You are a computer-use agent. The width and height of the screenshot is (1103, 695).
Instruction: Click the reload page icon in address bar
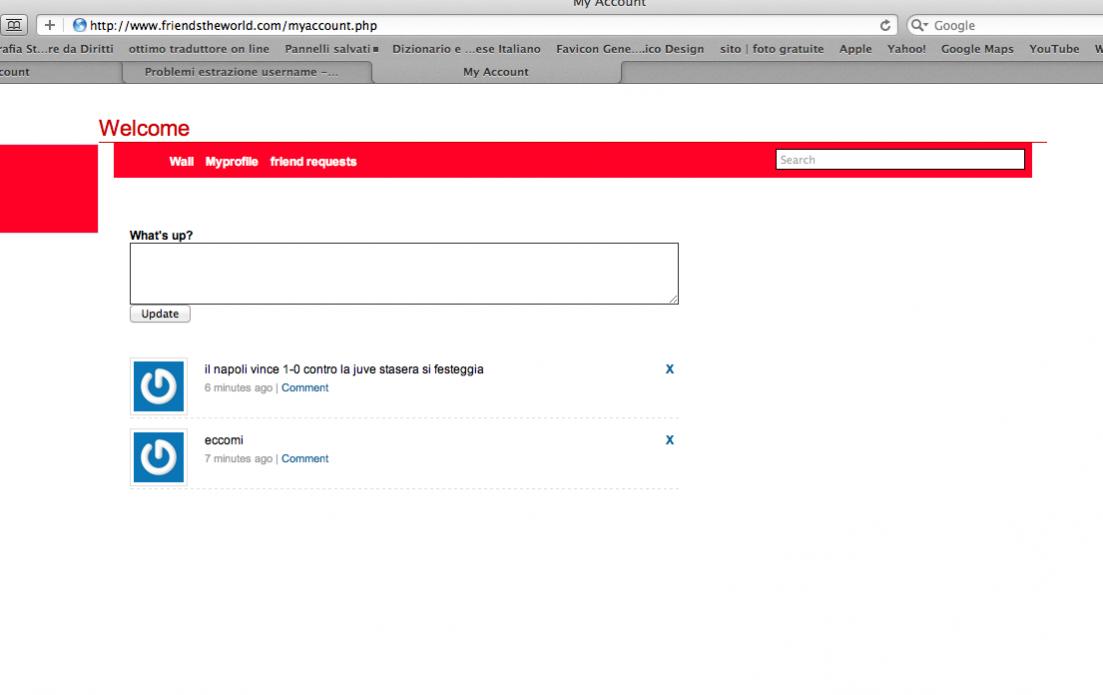(885, 26)
